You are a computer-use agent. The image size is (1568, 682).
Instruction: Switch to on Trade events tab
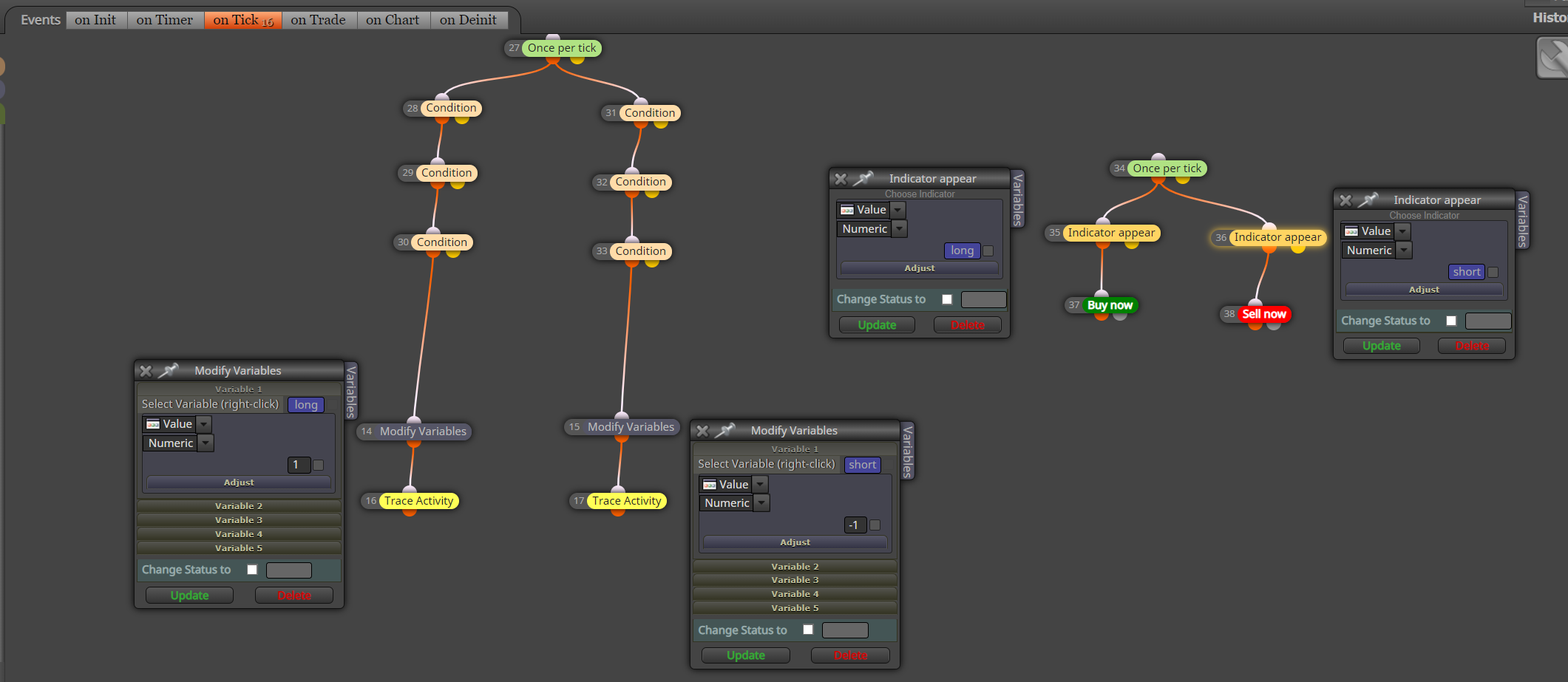click(x=318, y=20)
